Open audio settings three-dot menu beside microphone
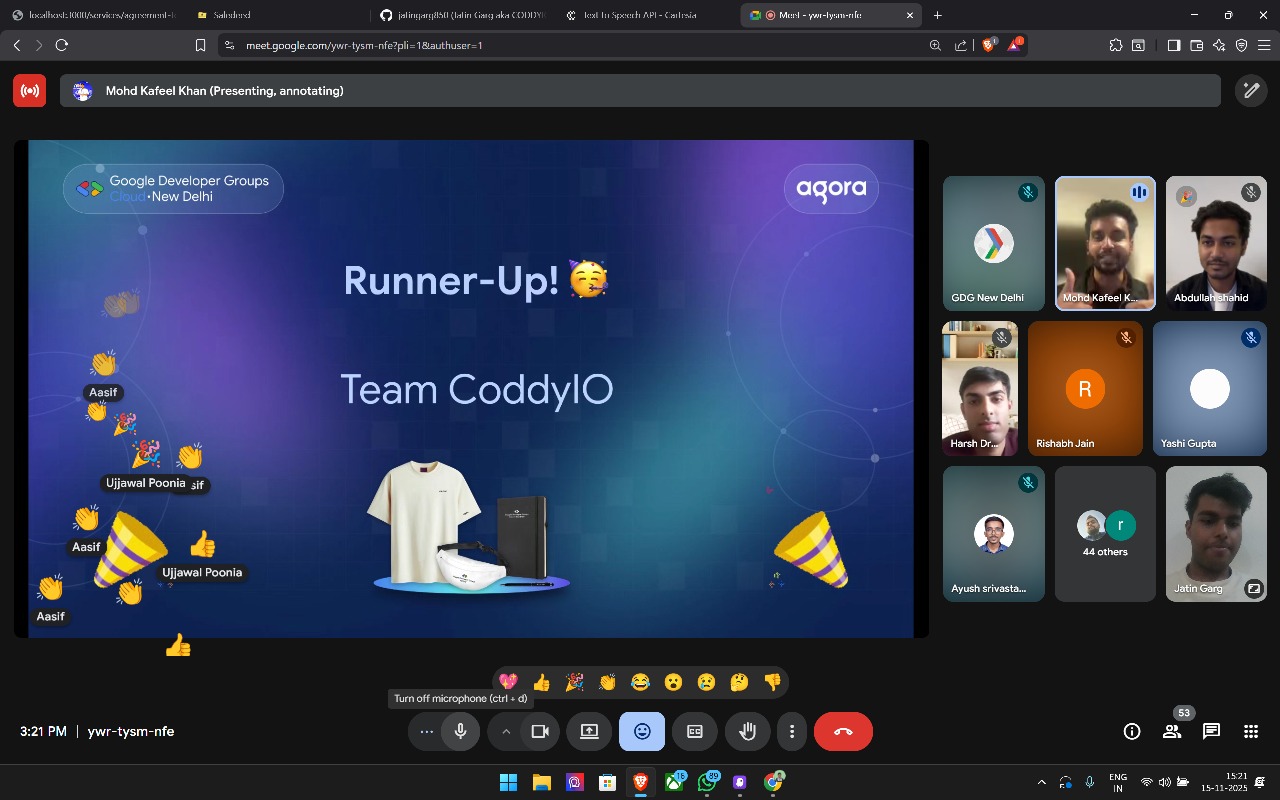The width and height of the screenshot is (1280, 800). point(427,731)
